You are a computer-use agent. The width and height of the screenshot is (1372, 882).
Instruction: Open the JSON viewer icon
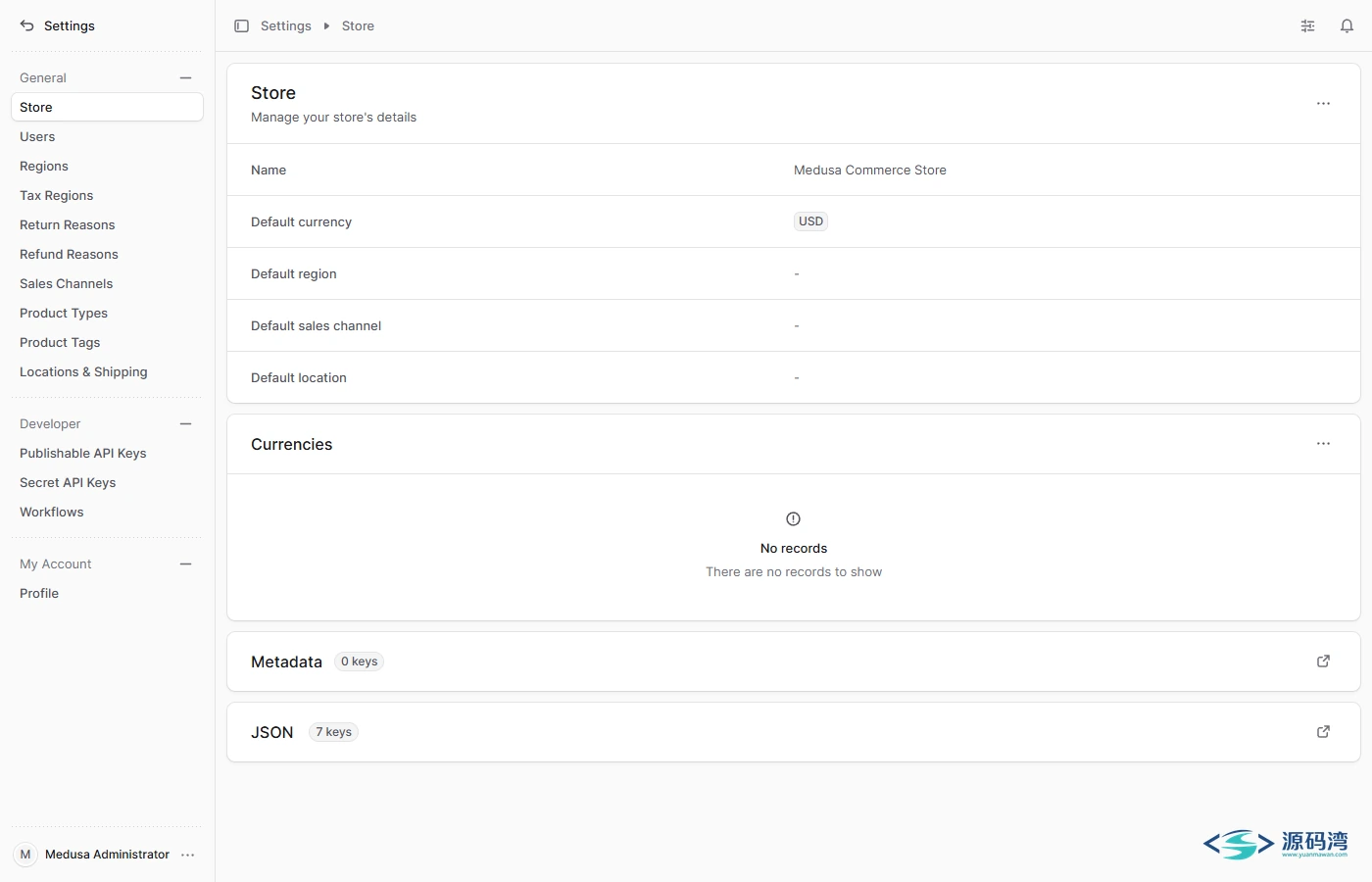(1323, 732)
